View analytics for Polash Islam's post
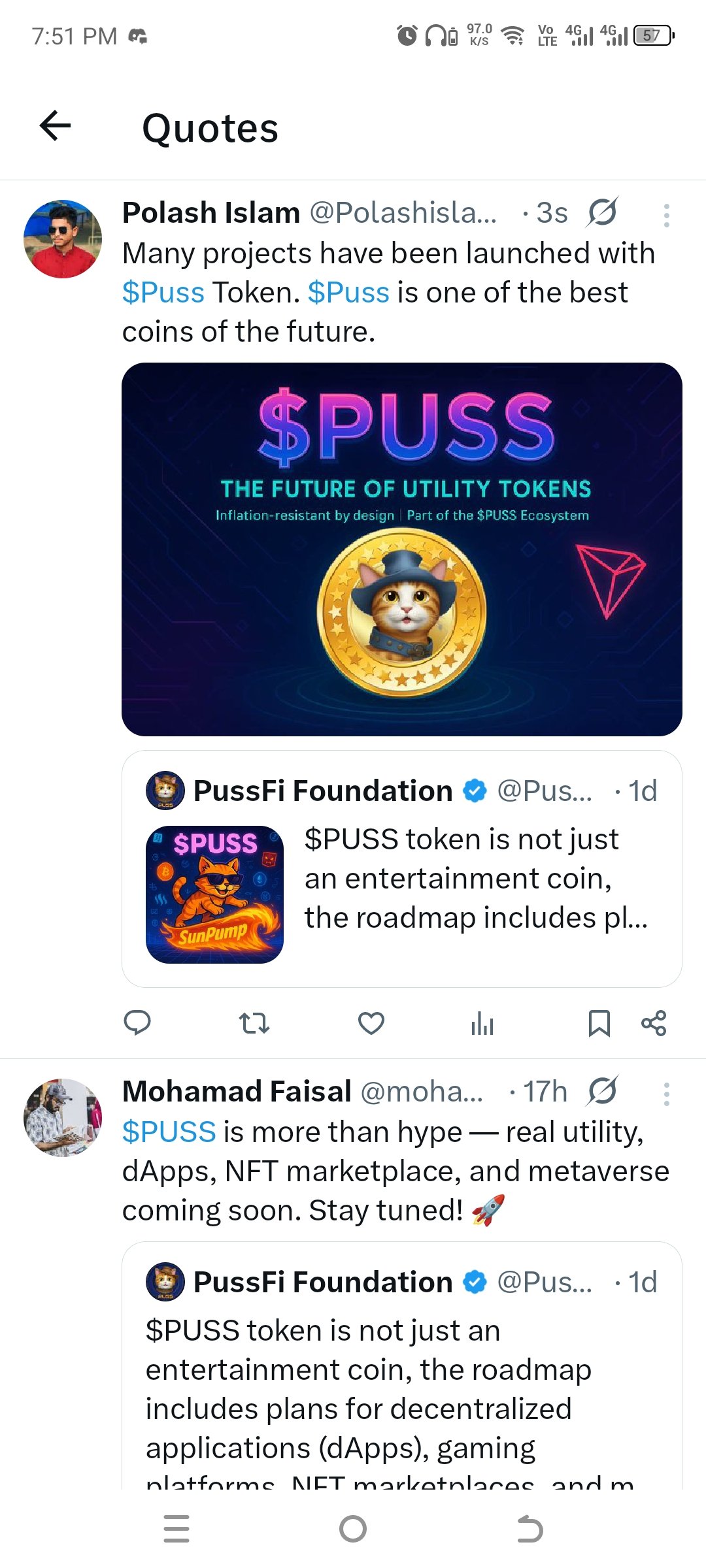This screenshot has height=1568, width=706. point(482,1022)
